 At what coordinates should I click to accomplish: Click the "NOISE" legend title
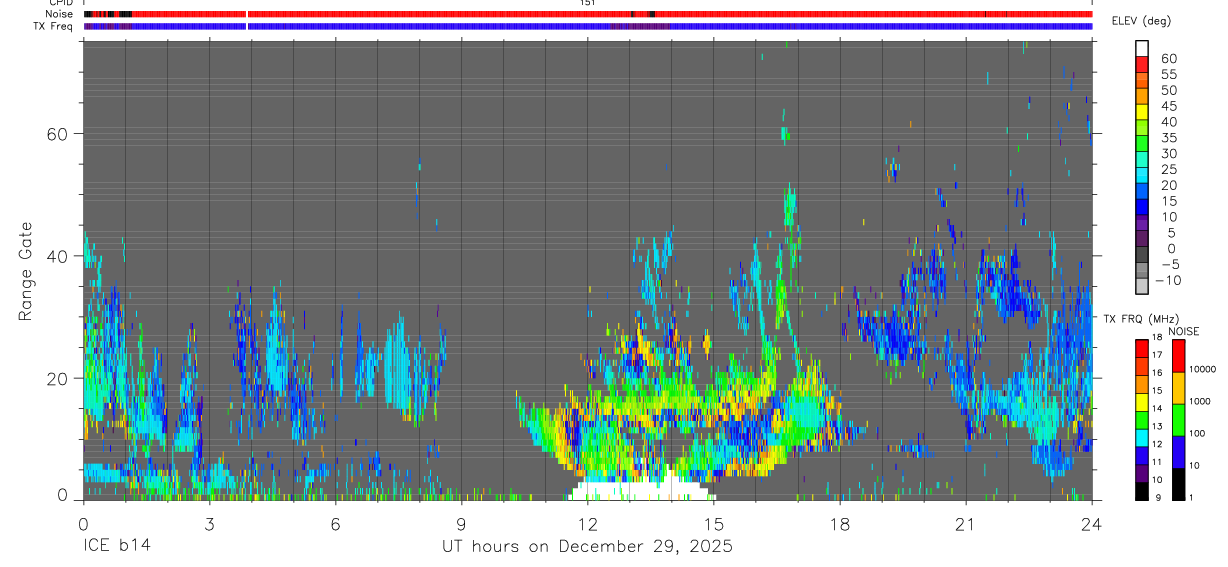[1183, 331]
